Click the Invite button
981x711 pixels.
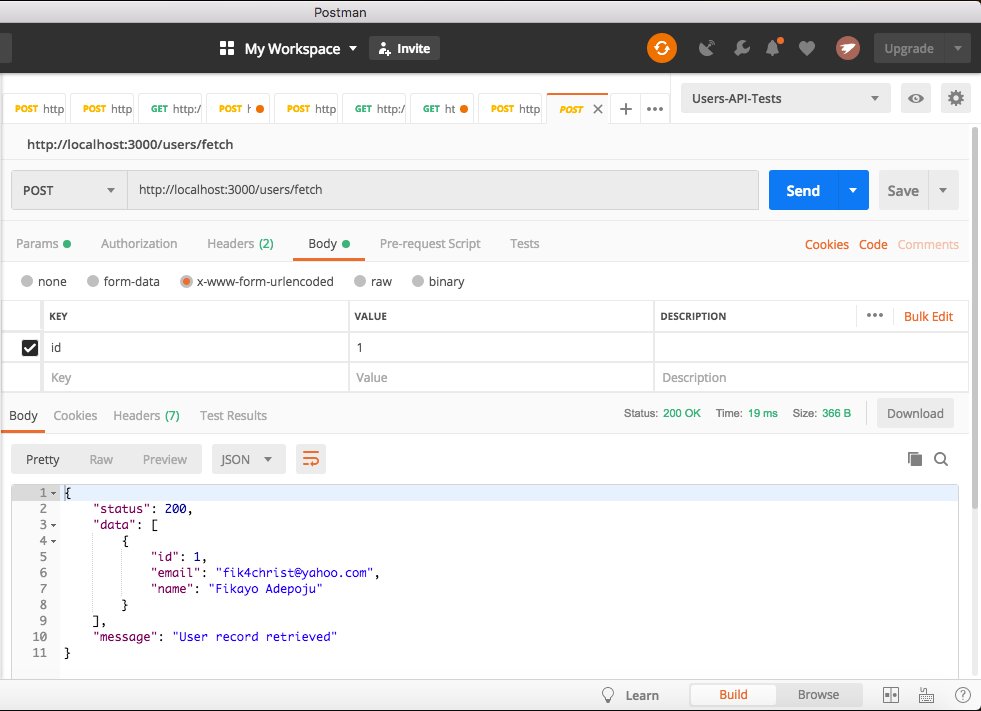tap(404, 48)
